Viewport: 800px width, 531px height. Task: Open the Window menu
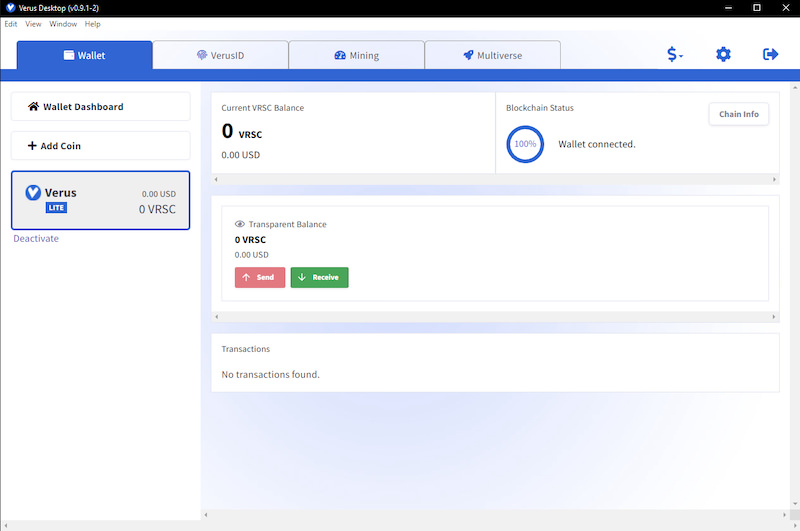[x=63, y=24]
